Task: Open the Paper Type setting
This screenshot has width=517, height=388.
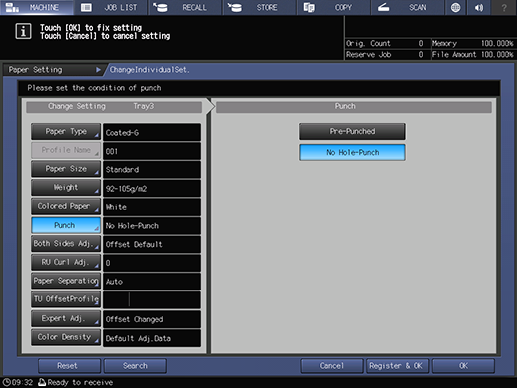Action: tap(66, 132)
